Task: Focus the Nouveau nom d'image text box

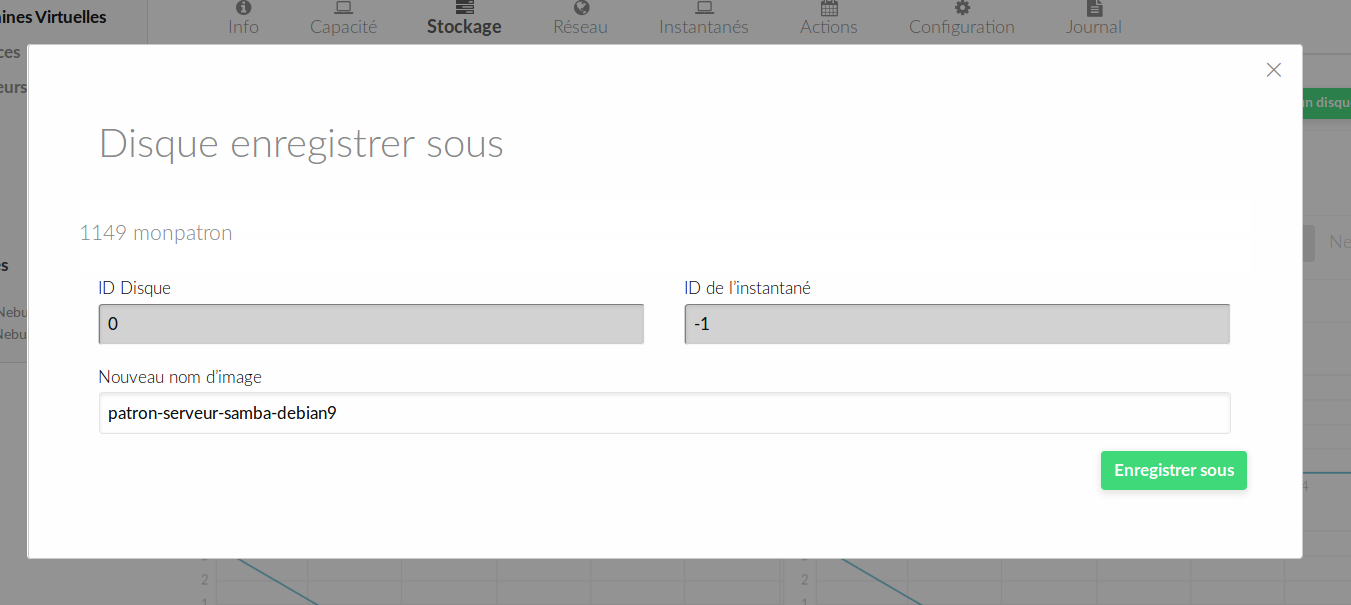Action: [664, 413]
